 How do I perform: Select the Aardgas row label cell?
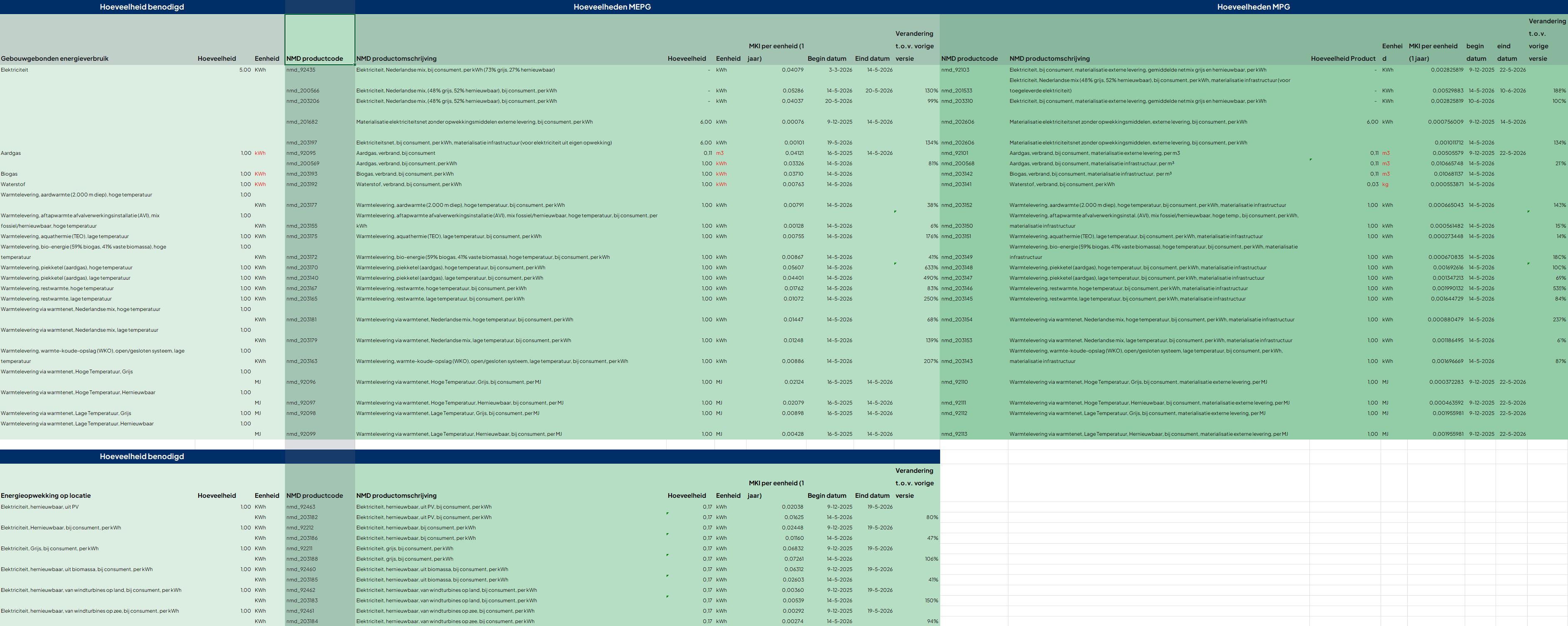tap(98, 153)
